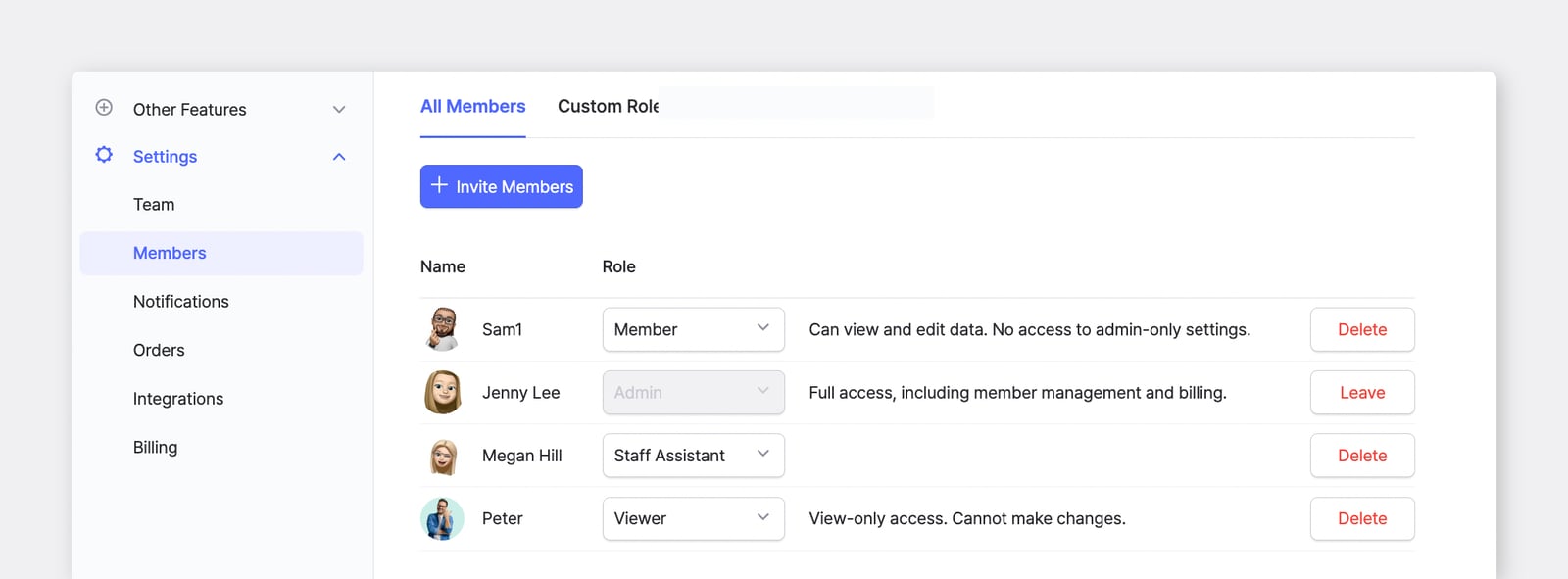
Task: Open Megan Hill's Staff Assistant dropdown
Action: click(693, 456)
